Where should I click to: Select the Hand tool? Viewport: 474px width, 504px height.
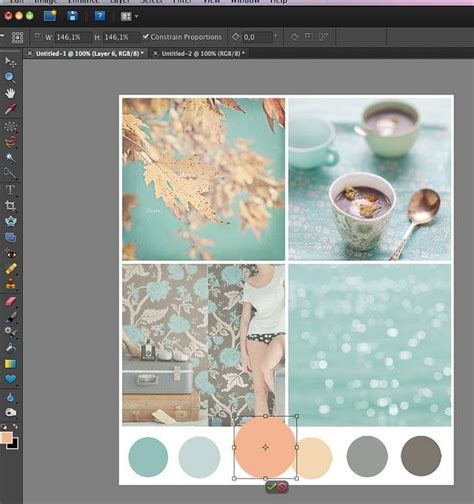pos(10,93)
